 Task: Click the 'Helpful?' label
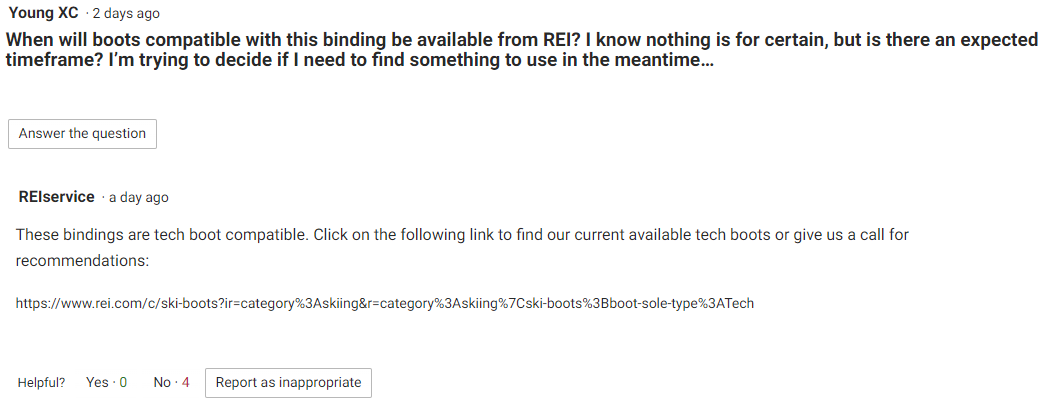(x=41, y=383)
